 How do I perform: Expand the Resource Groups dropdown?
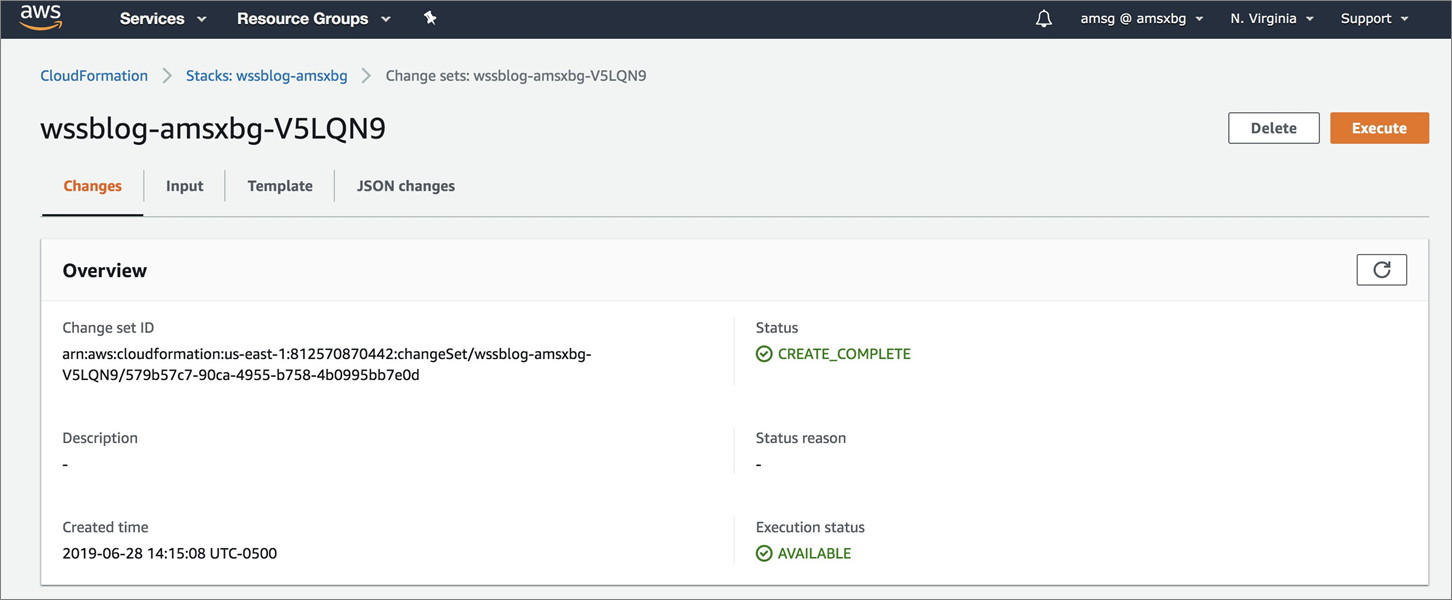(313, 18)
